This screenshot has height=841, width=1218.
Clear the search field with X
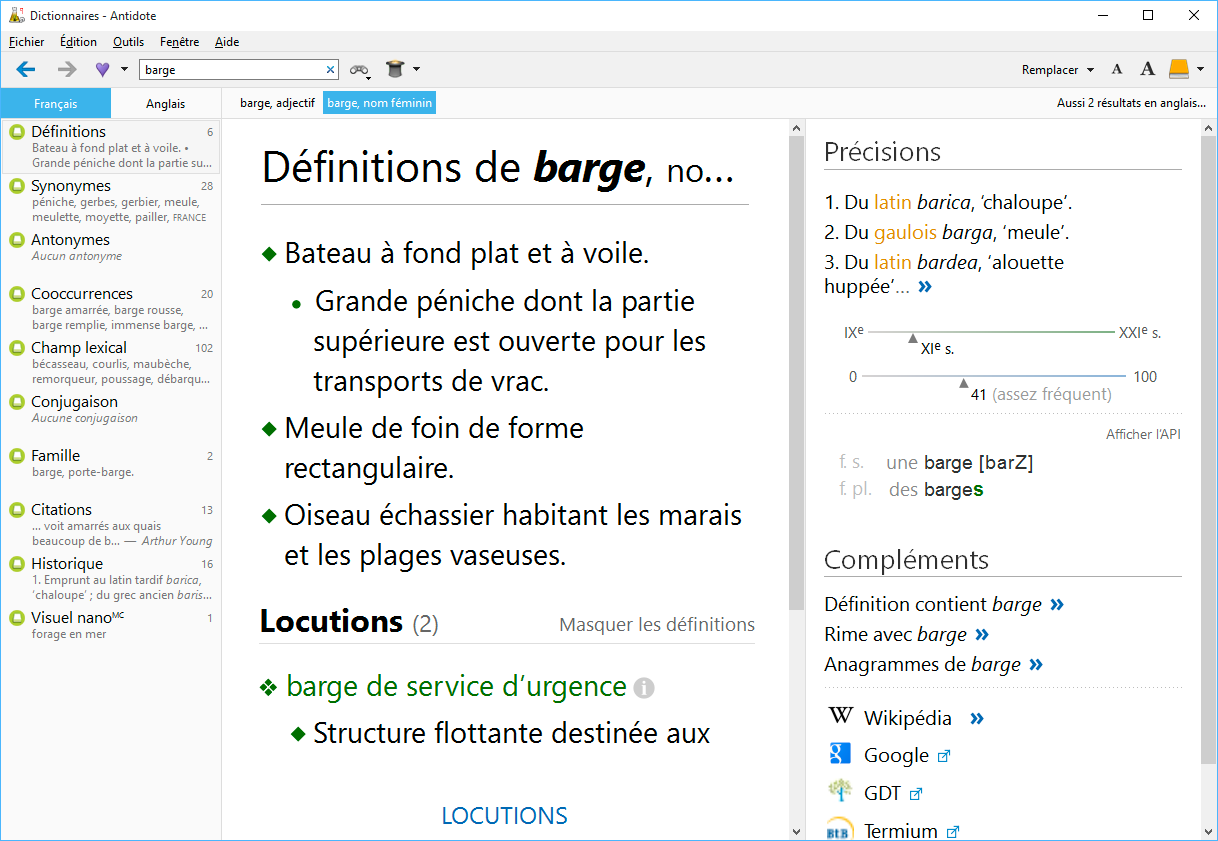331,70
